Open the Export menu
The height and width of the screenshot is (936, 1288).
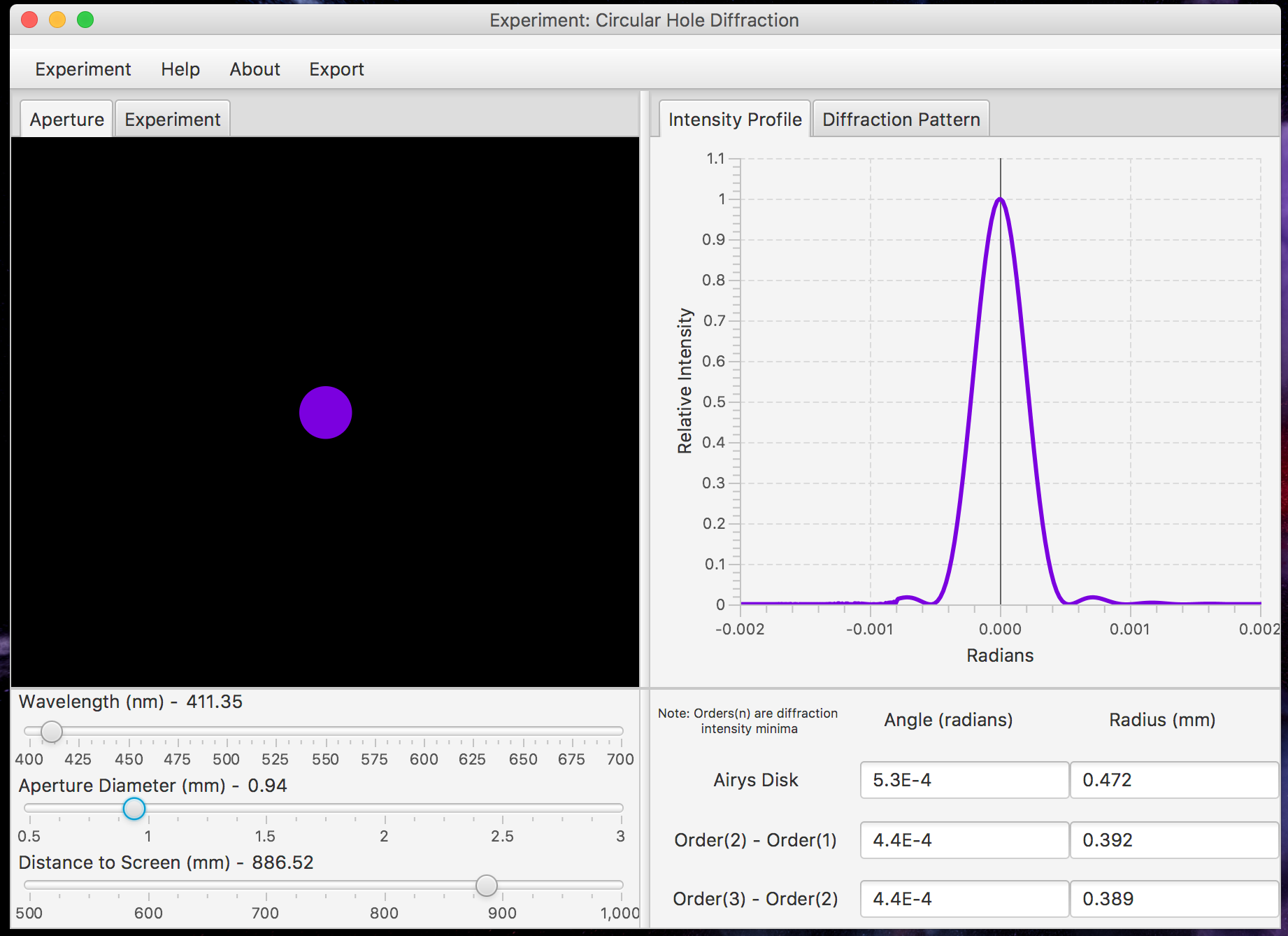(x=336, y=69)
